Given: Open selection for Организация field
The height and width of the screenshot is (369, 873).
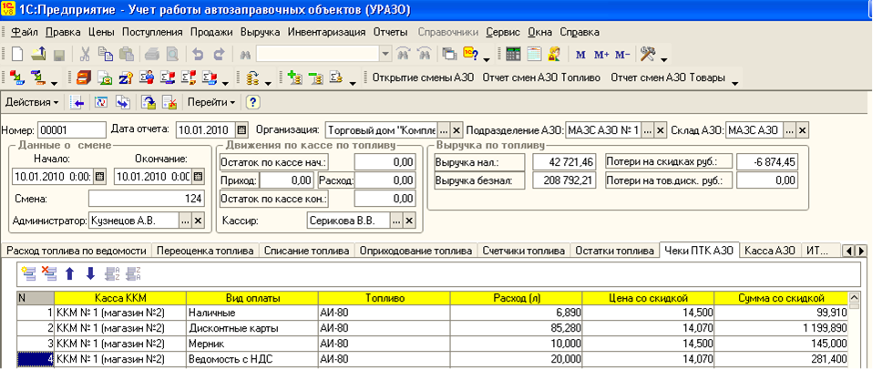Looking at the screenshot, I should point(443,130).
